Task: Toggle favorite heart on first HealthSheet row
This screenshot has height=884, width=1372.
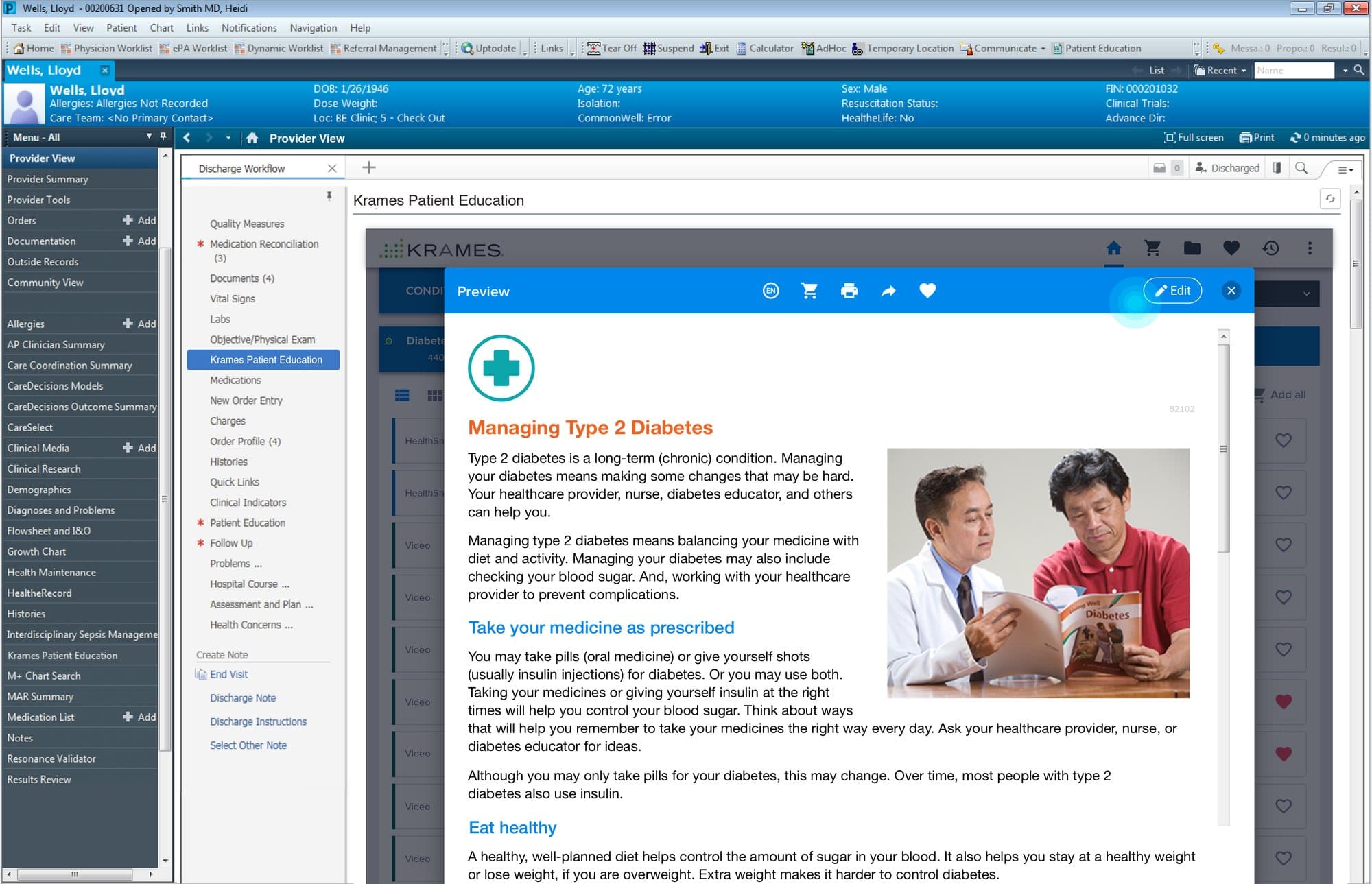Action: [1284, 440]
